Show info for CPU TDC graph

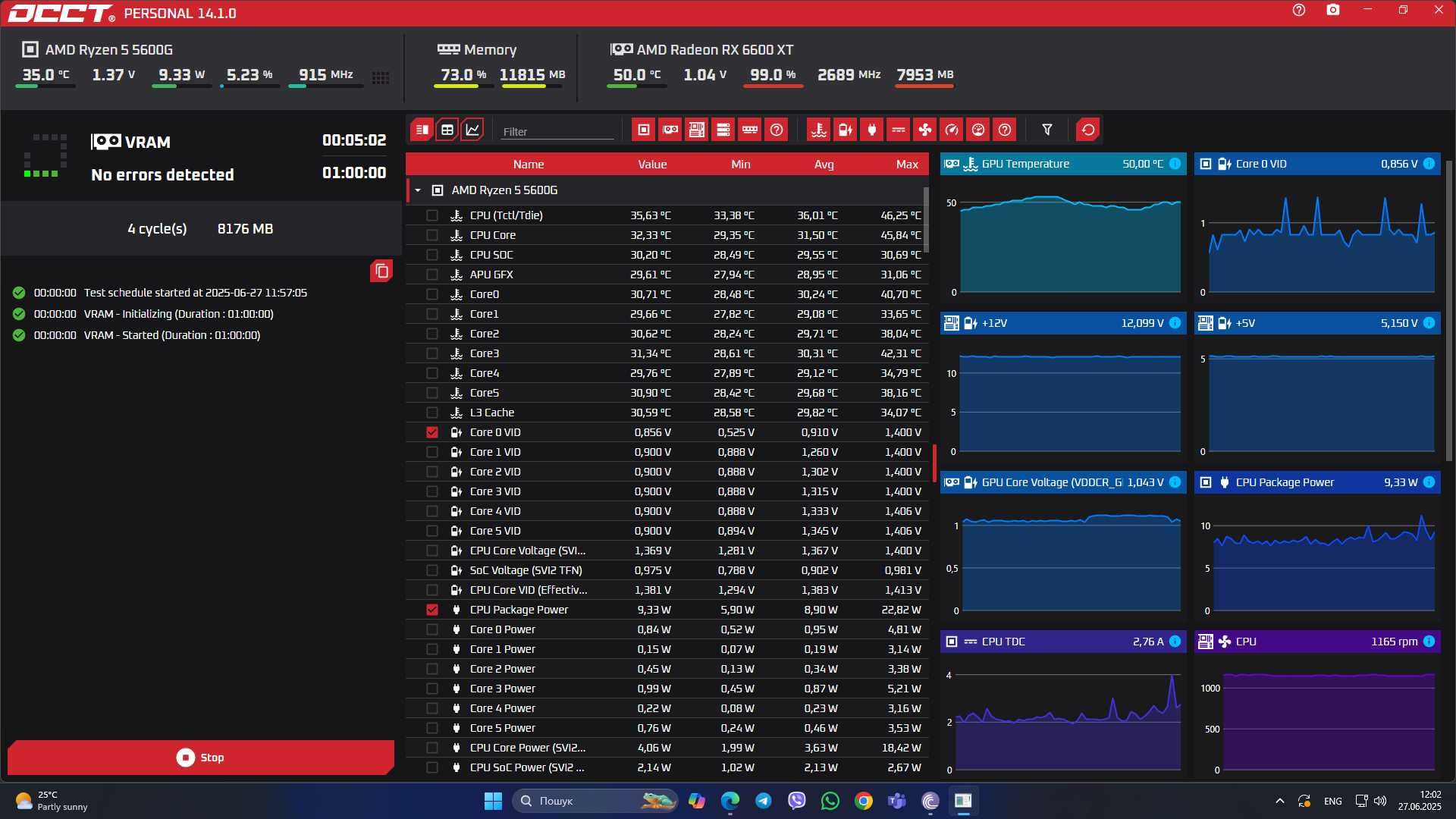1175,642
